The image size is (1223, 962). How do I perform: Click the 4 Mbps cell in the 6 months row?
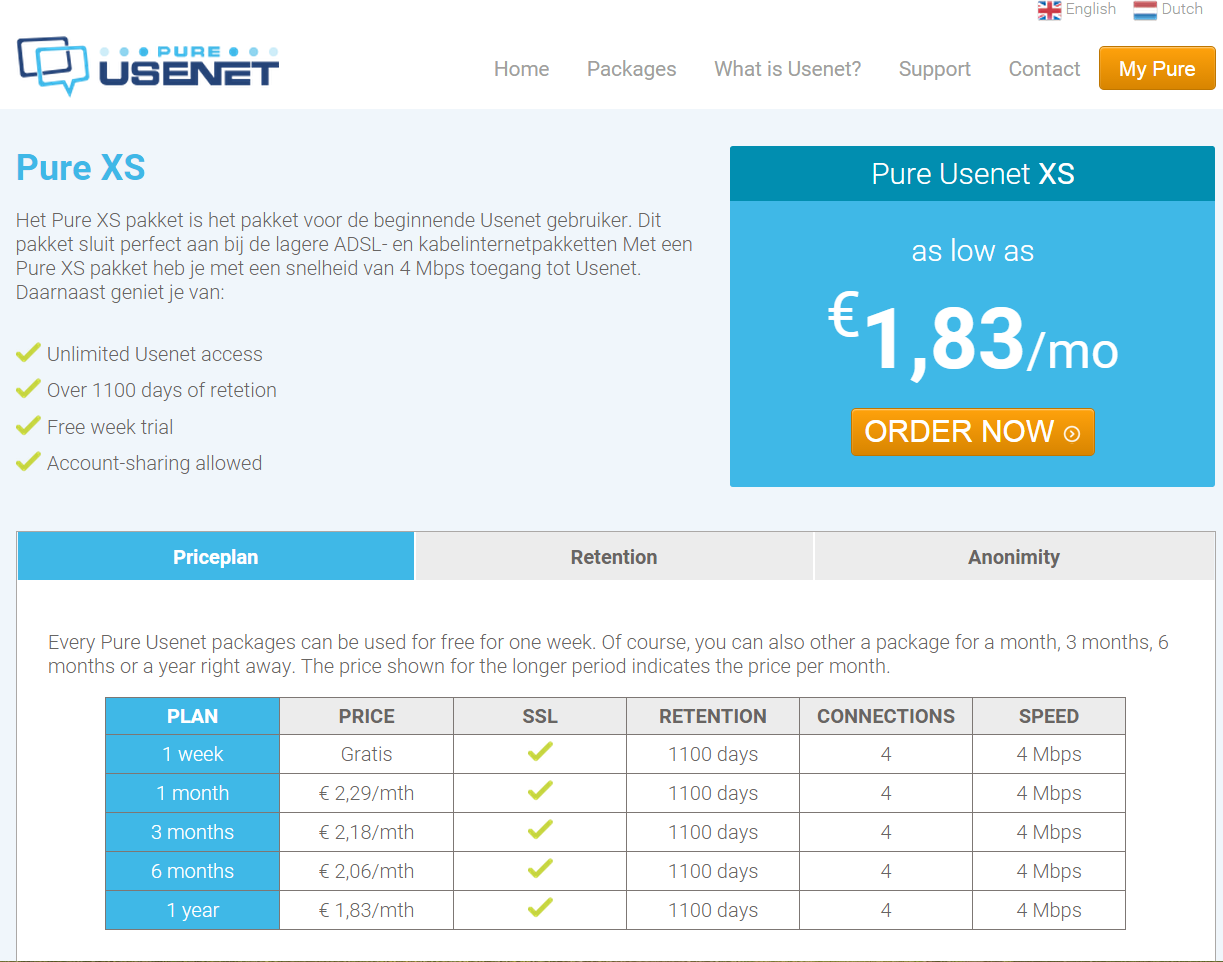[x=1049, y=871]
